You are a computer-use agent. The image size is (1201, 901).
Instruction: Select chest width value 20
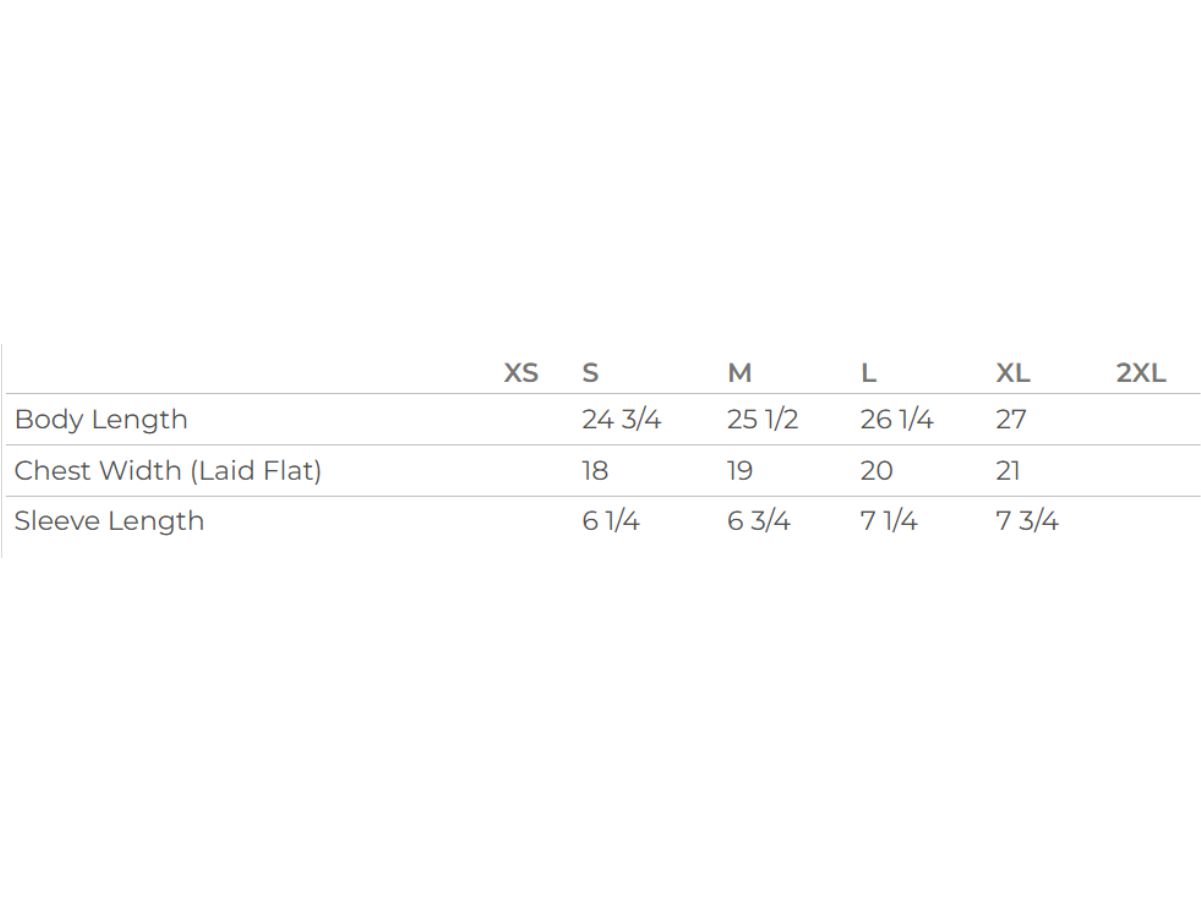tap(876, 470)
